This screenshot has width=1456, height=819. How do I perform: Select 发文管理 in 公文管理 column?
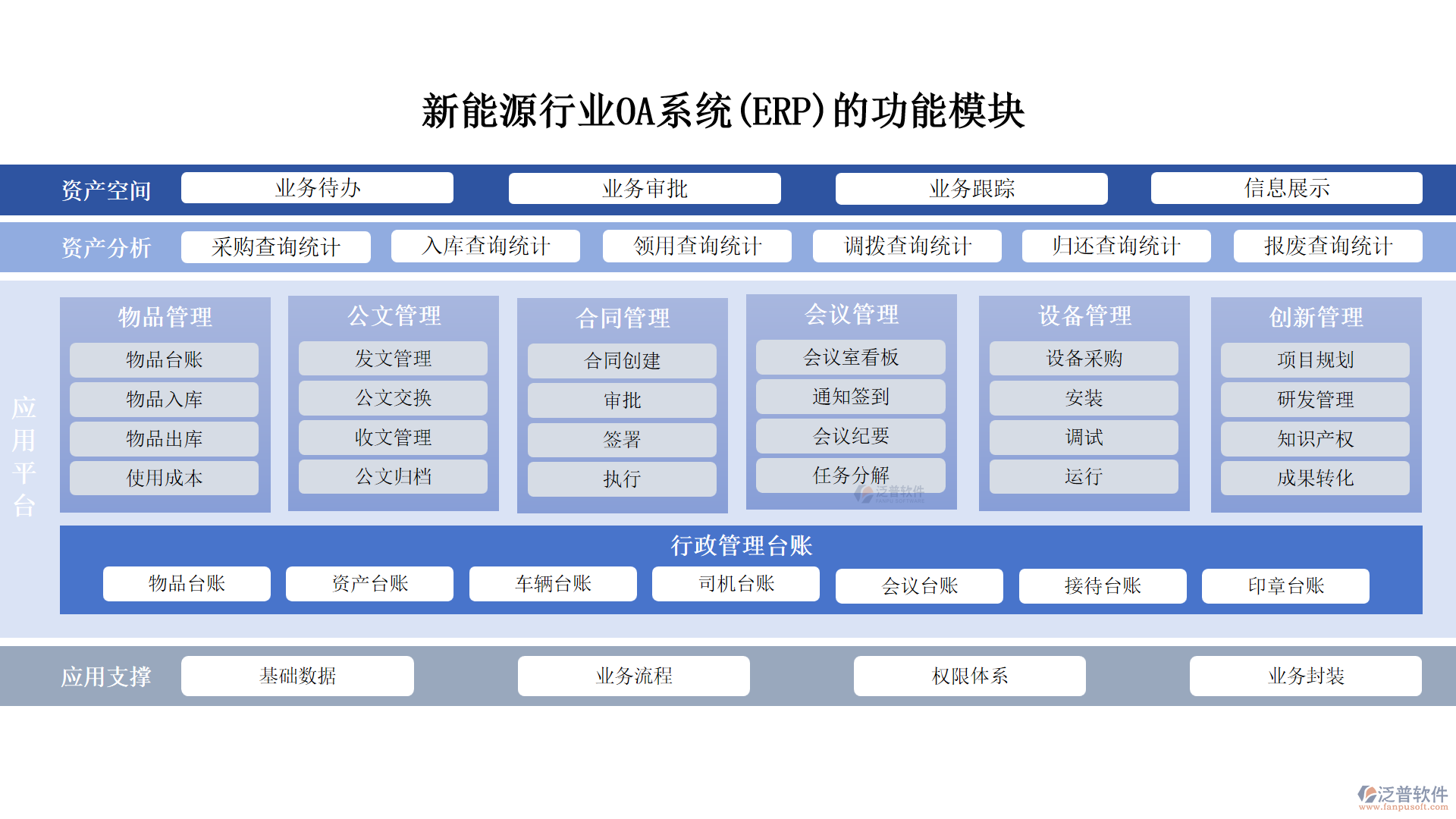393,359
